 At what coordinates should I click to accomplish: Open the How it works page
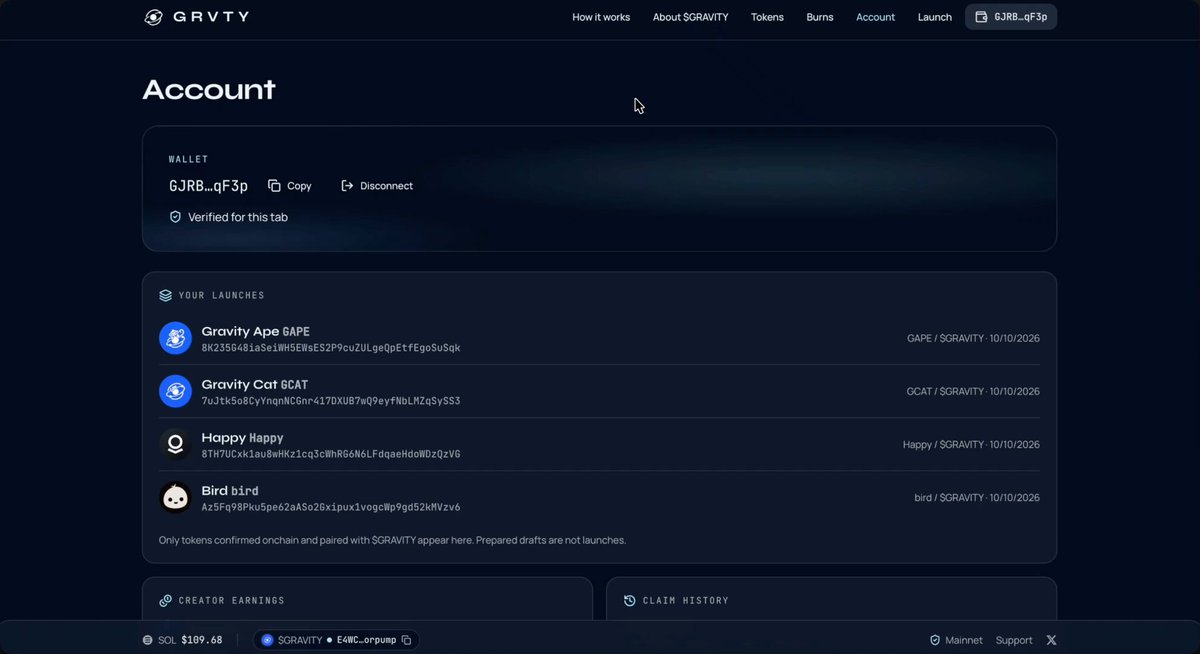pyautogui.click(x=601, y=17)
